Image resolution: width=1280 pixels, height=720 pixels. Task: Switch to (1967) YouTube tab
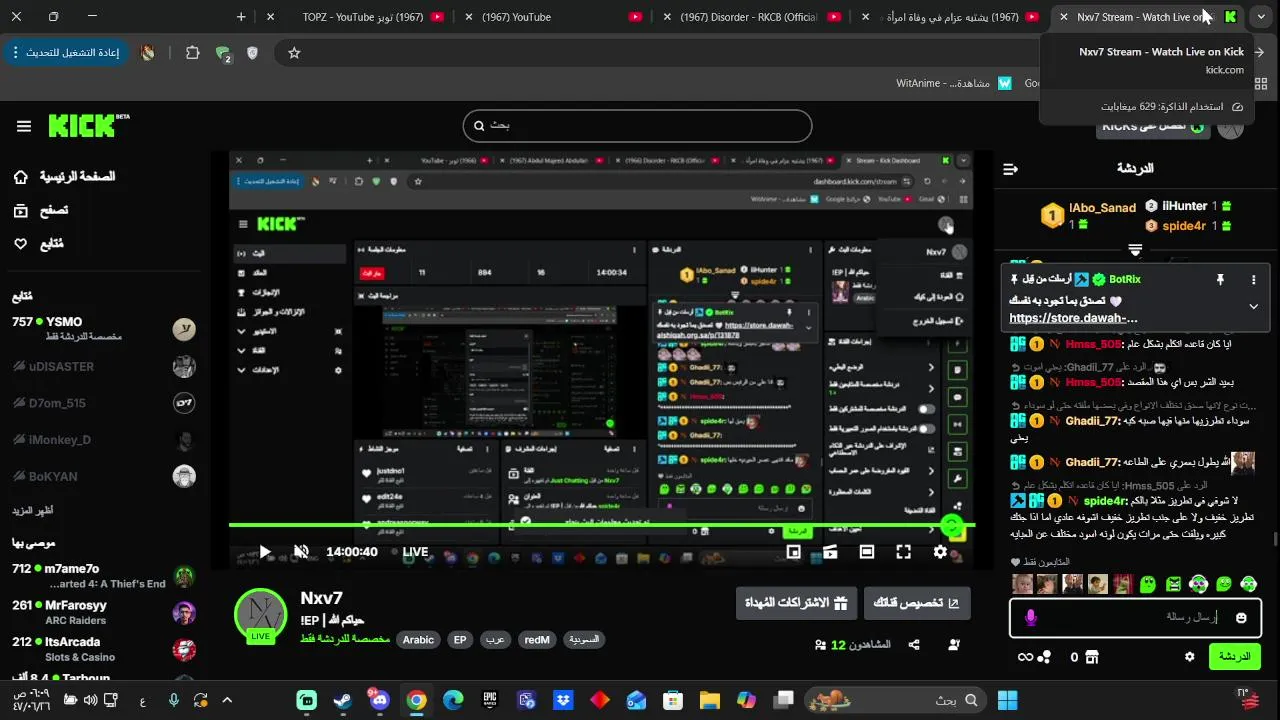[555, 17]
